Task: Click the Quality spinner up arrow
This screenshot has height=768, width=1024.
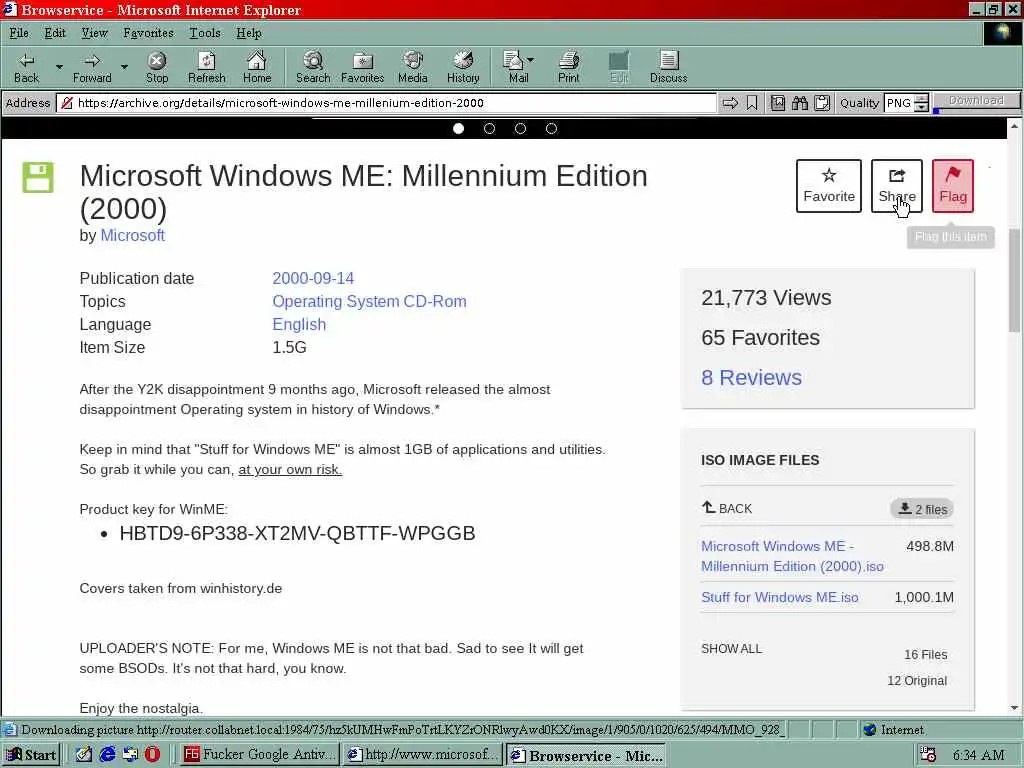Action: click(x=921, y=99)
